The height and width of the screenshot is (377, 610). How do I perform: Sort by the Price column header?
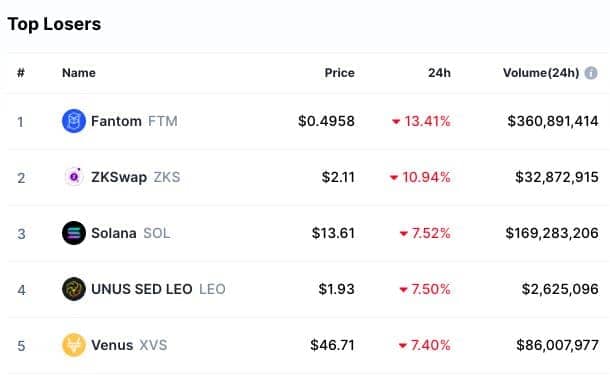340,73
